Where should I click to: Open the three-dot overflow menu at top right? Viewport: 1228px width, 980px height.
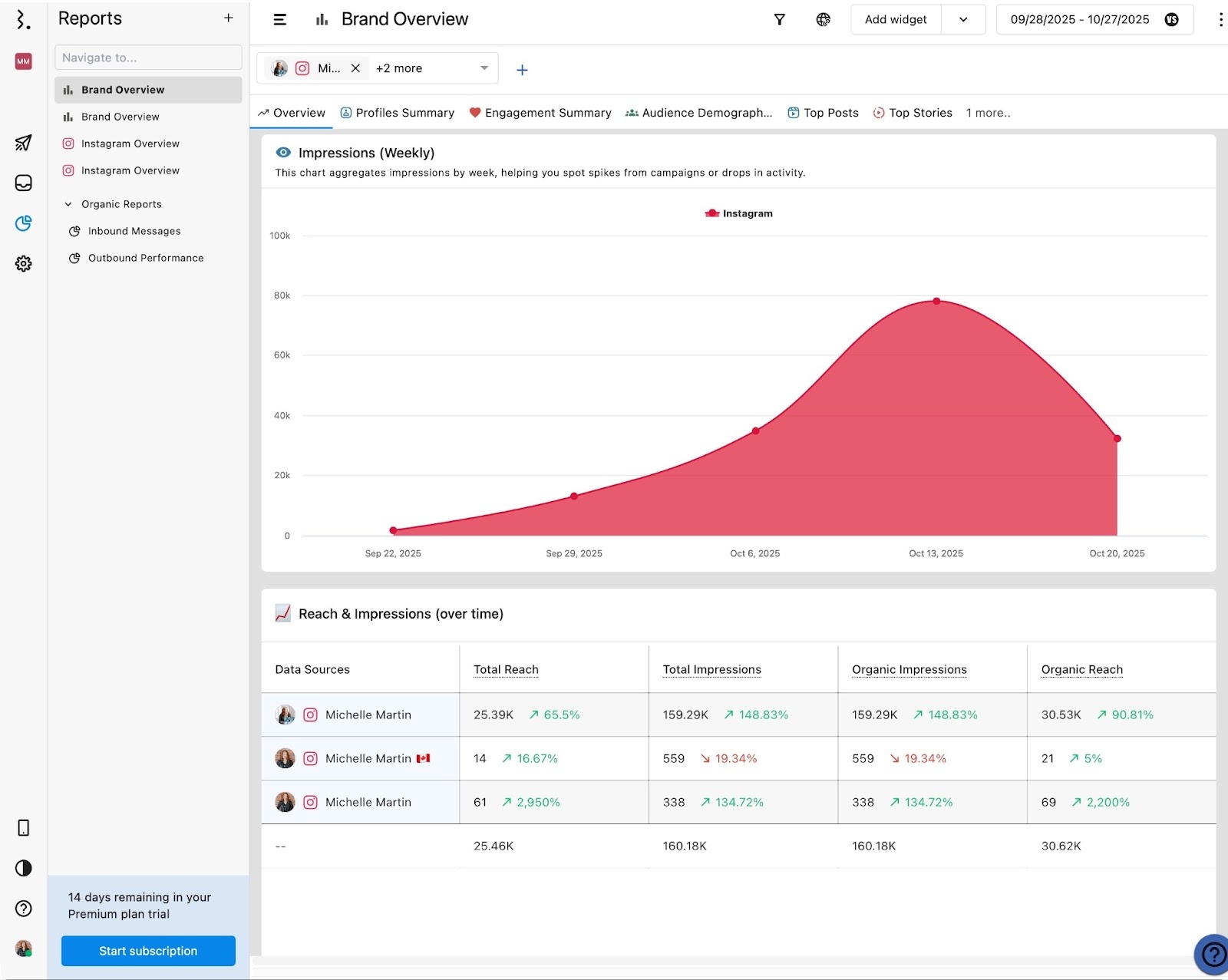[1222, 19]
